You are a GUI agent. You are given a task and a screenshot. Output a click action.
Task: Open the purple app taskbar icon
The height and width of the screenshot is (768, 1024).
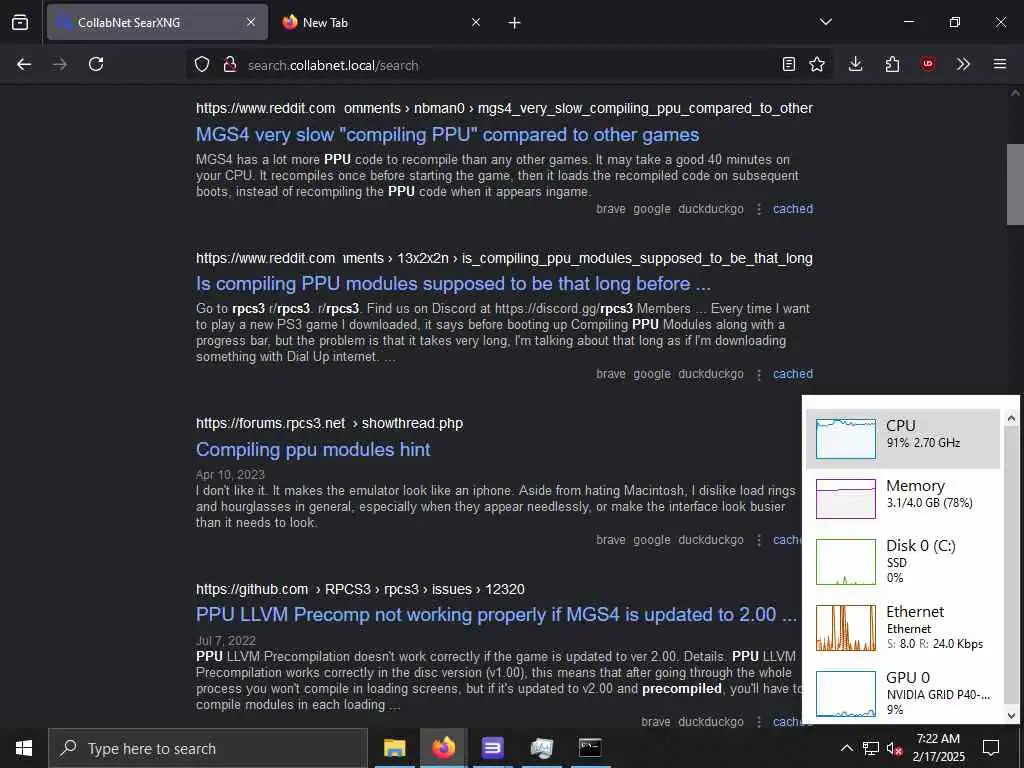point(492,748)
